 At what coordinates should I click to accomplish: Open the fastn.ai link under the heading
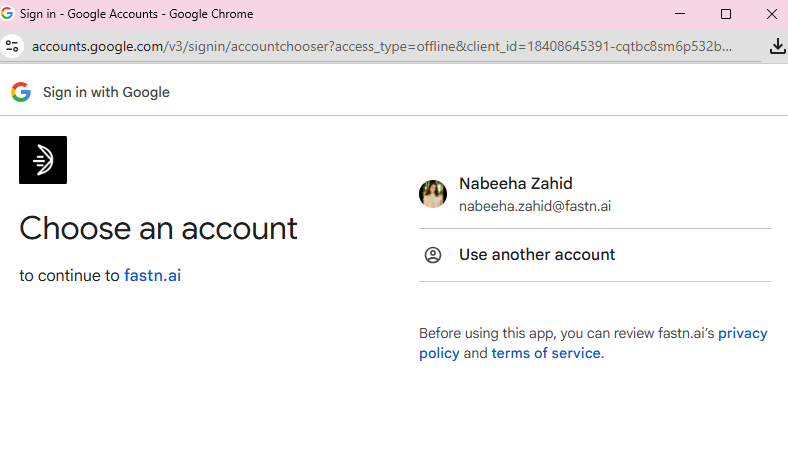pos(152,275)
